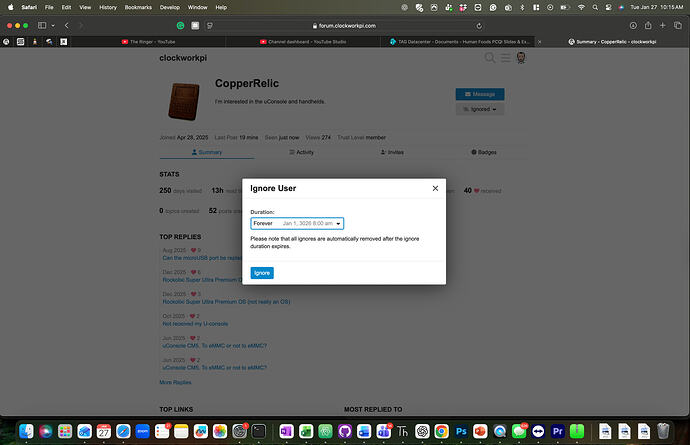The image size is (690, 445).
Task: Open Photos from the Dock
Action: point(220,431)
